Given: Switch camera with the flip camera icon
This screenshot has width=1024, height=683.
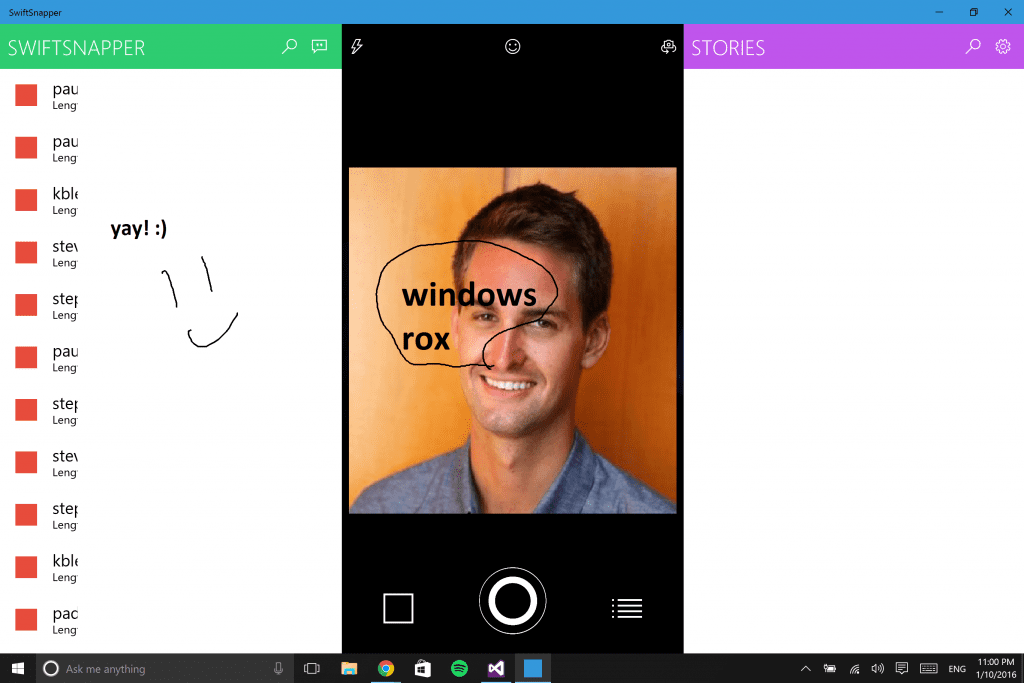Looking at the screenshot, I should pyautogui.click(x=668, y=46).
